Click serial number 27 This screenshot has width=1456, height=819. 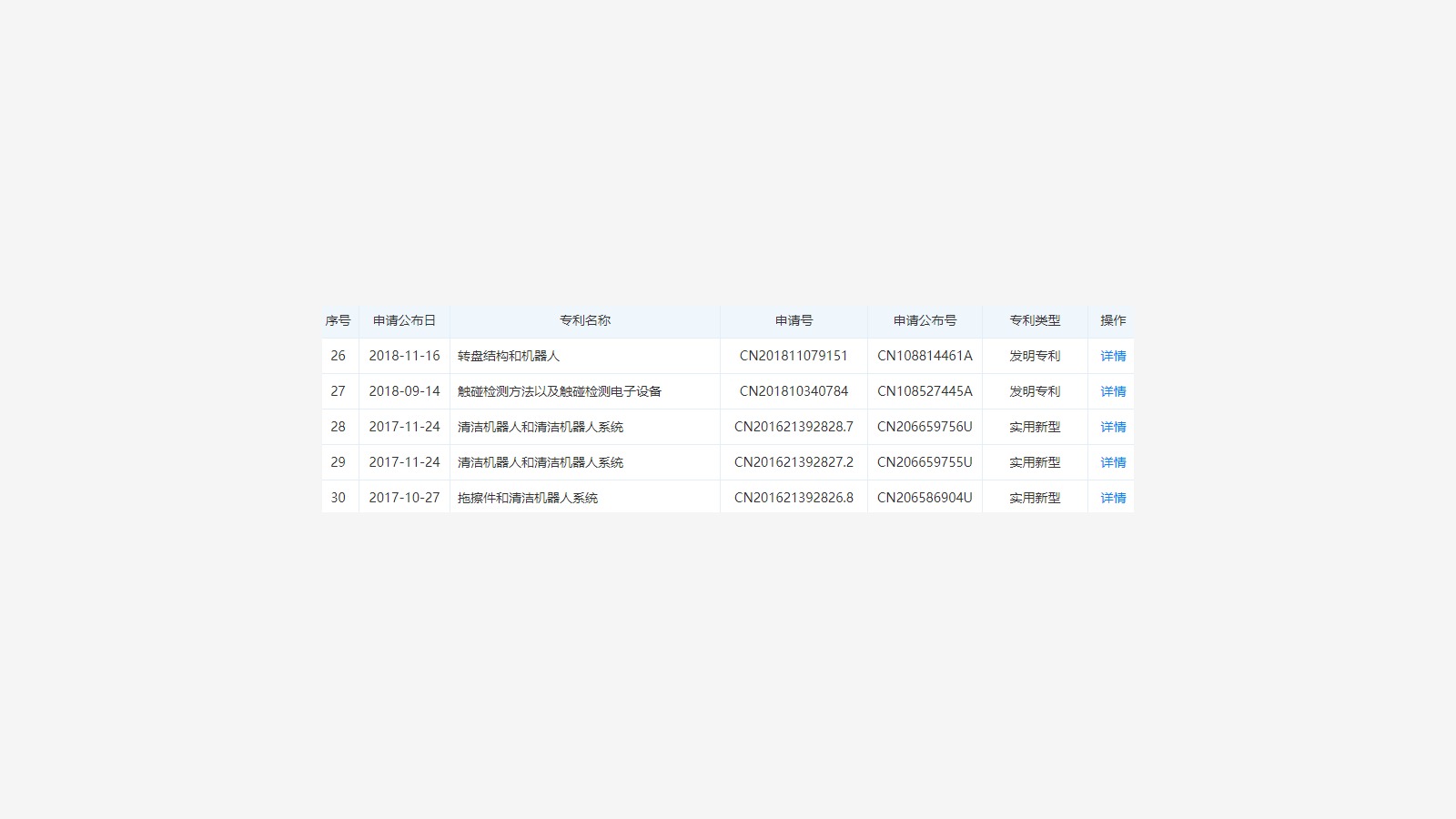pos(338,391)
